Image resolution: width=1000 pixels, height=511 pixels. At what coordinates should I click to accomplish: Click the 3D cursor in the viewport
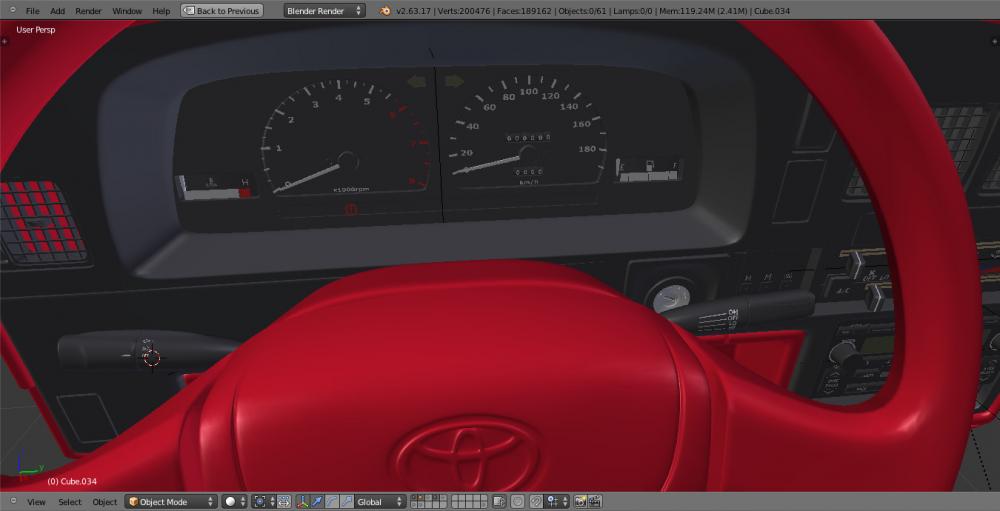pyautogui.click(x=152, y=358)
